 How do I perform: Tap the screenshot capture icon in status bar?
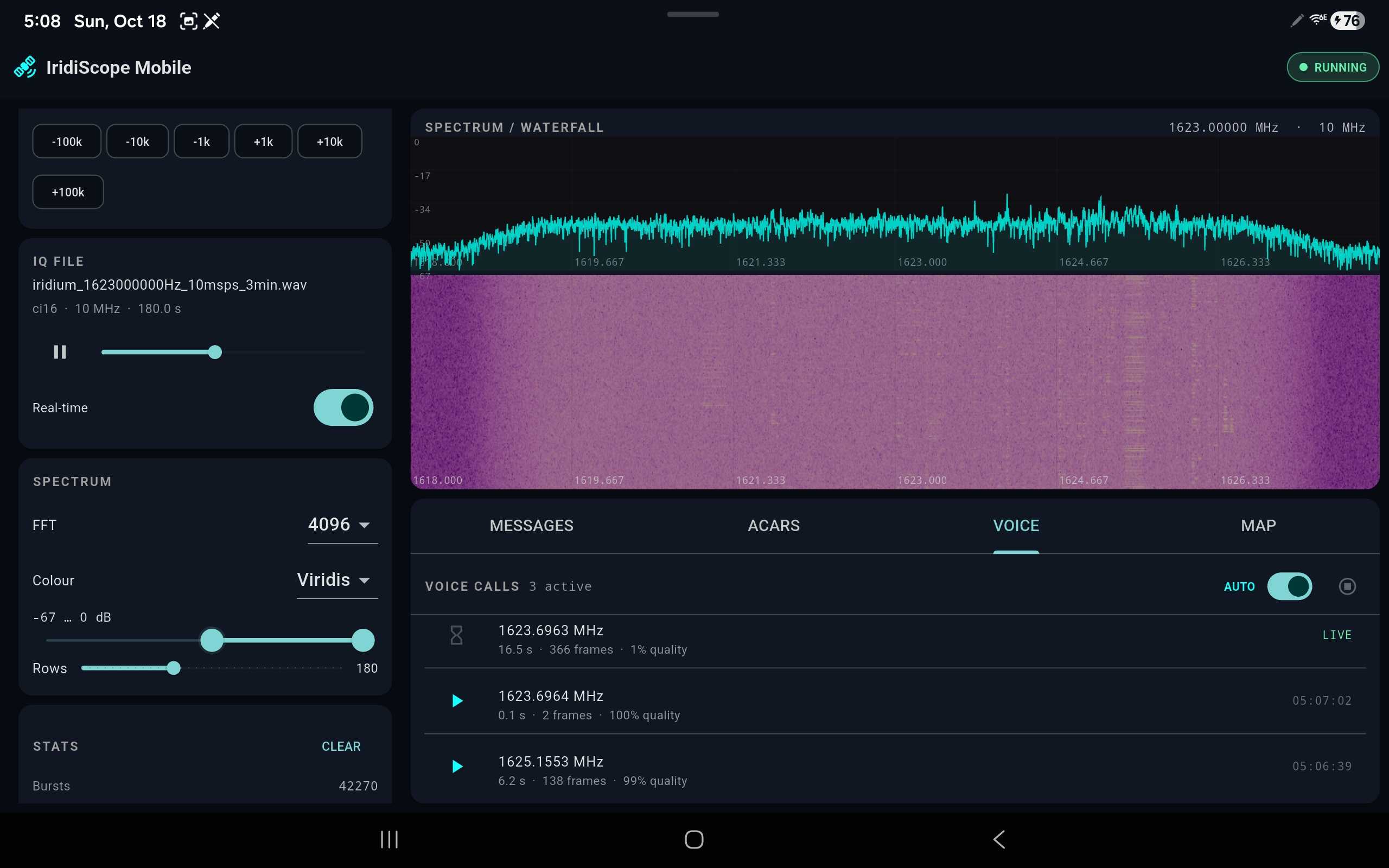click(x=188, y=21)
